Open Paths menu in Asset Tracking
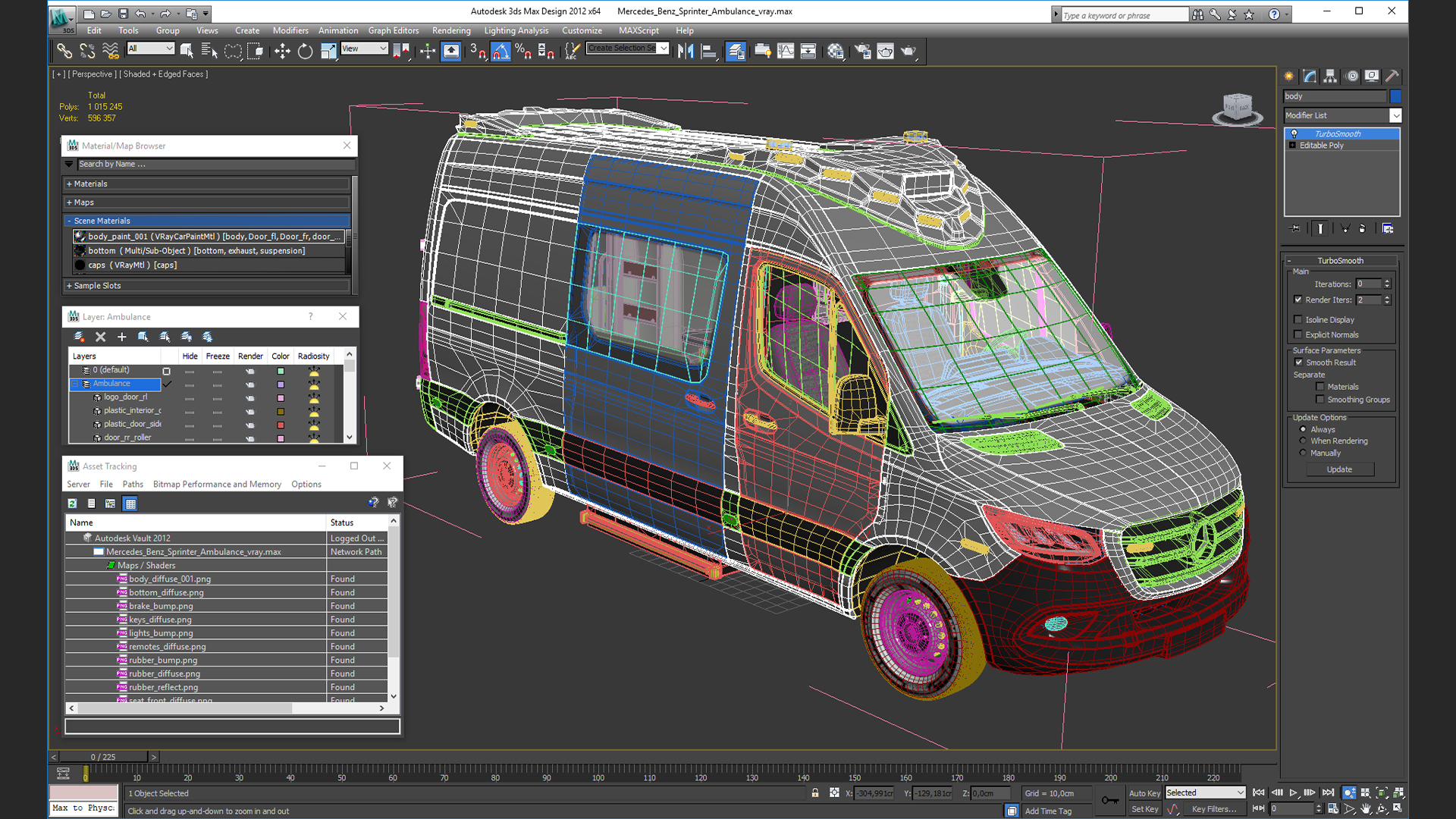The image size is (1456, 819). pos(133,484)
